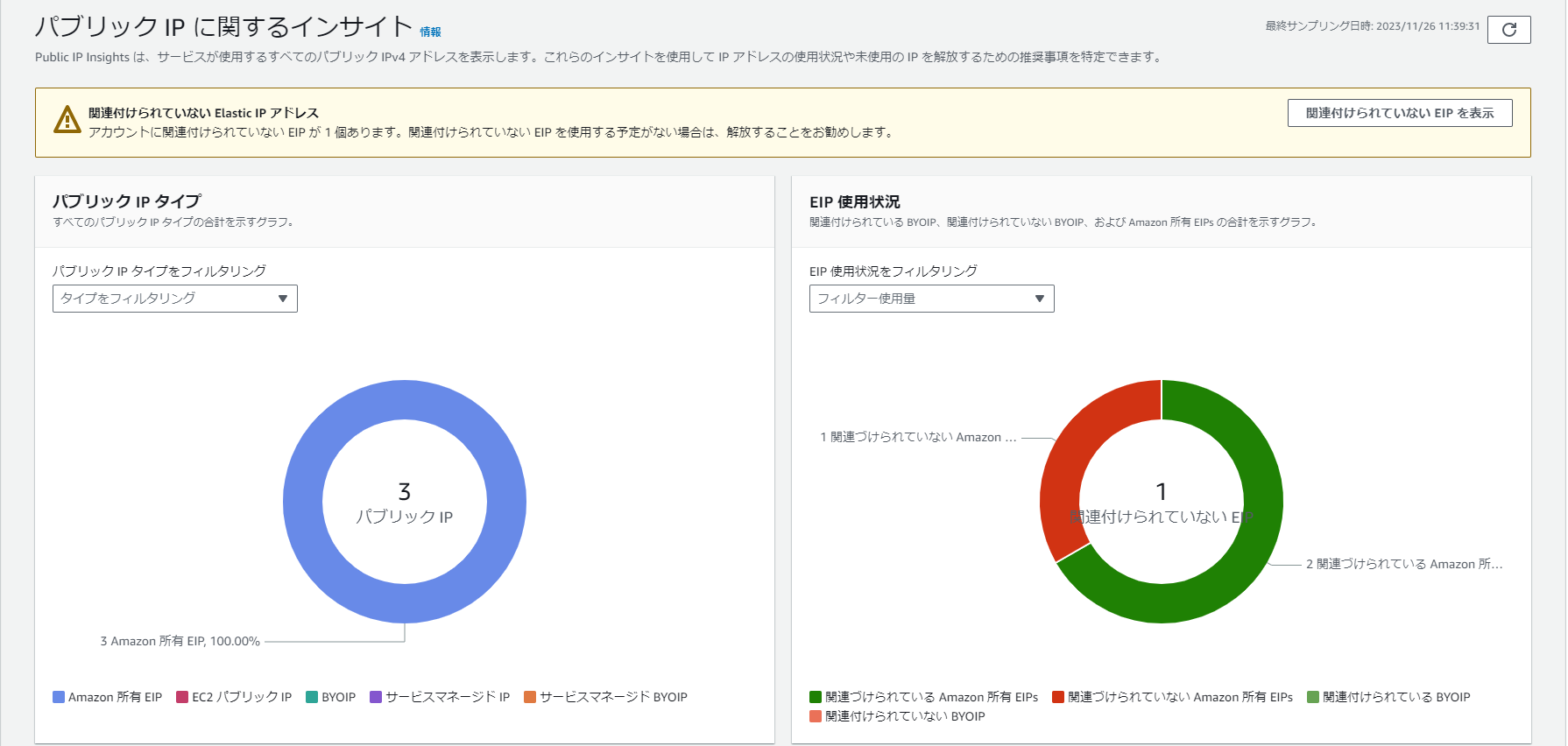
Task: Click the EIP 使用状況 panel heading
Action: pyautogui.click(x=855, y=202)
